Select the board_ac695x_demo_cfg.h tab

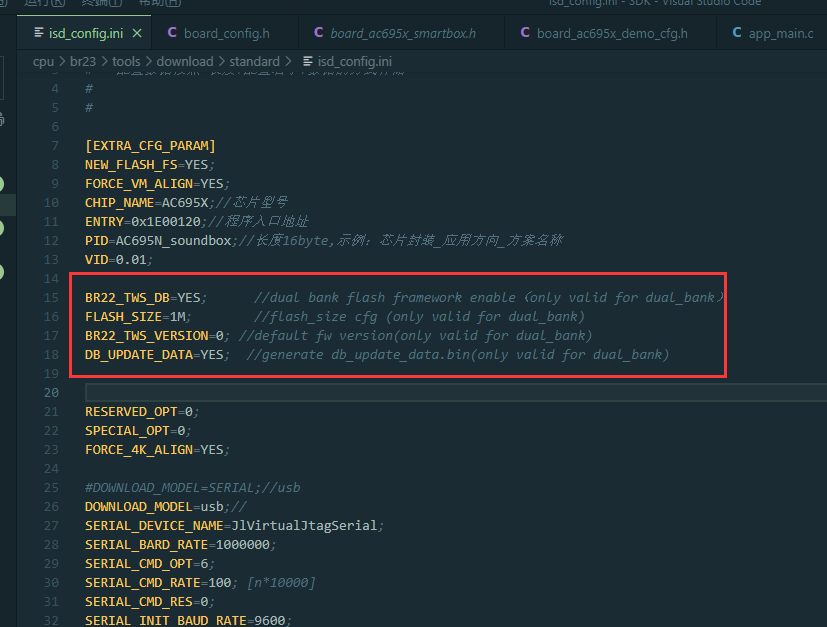pyautogui.click(x=610, y=33)
